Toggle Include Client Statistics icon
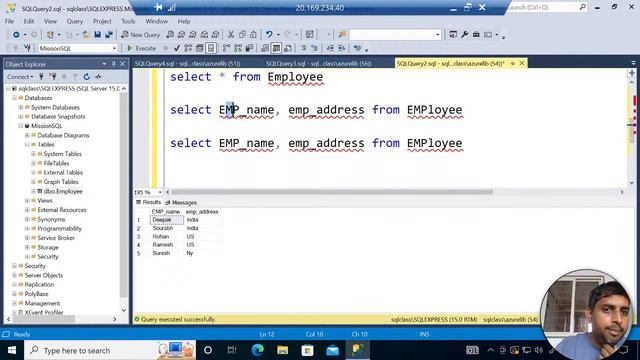The image size is (640, 360). 249,48
